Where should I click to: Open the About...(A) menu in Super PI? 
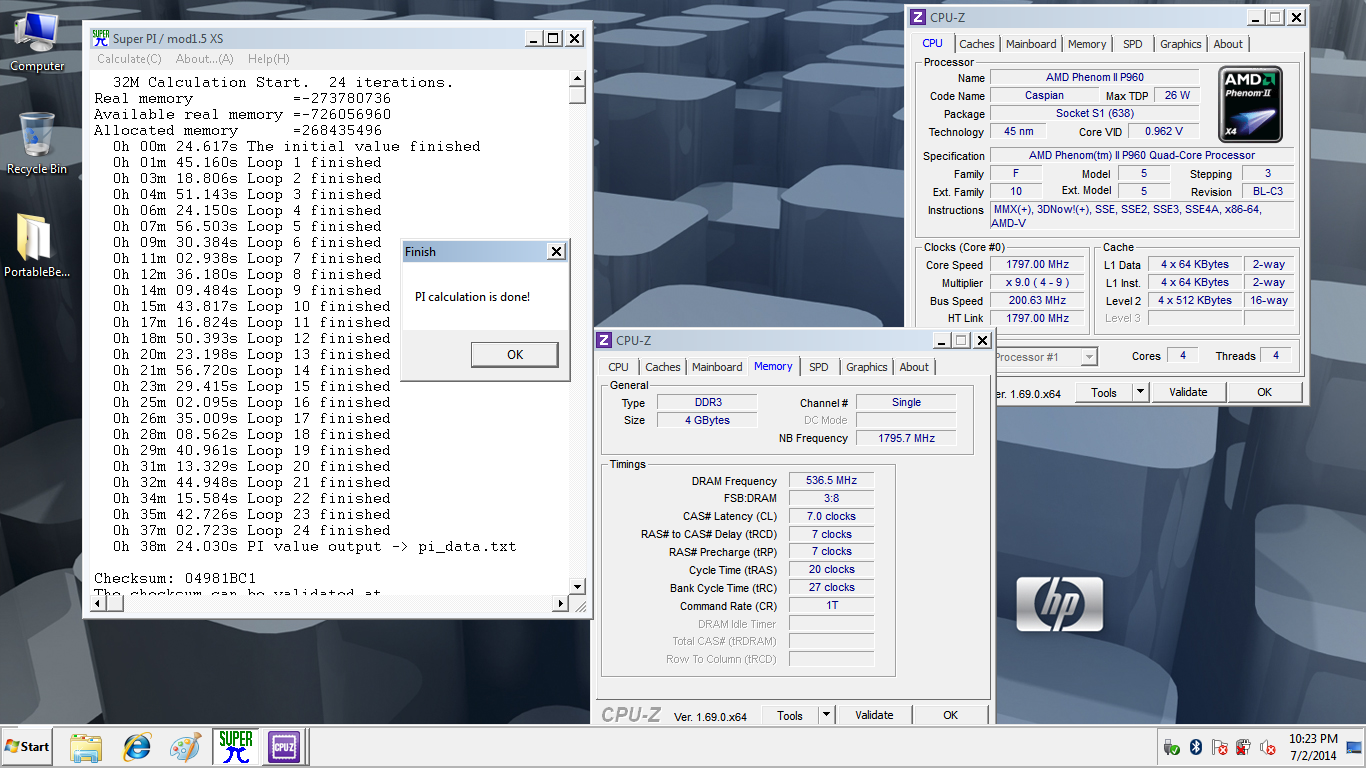pyautogui.click(x=205, y=59)
